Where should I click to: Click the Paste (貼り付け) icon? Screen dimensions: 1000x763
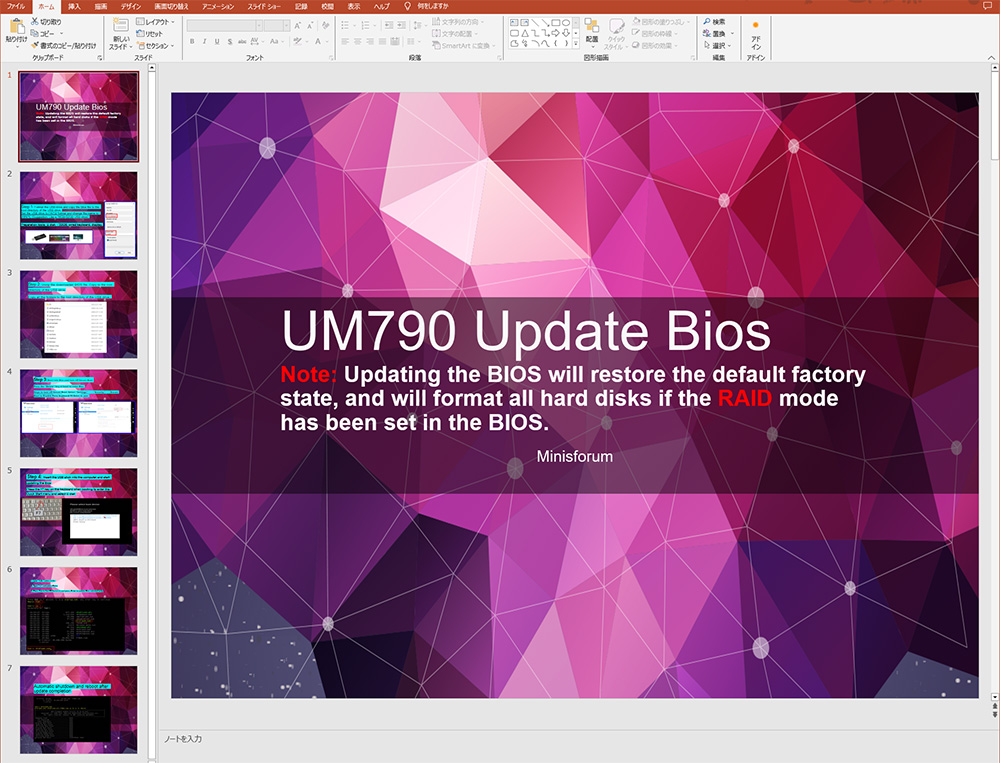point(17,27)
